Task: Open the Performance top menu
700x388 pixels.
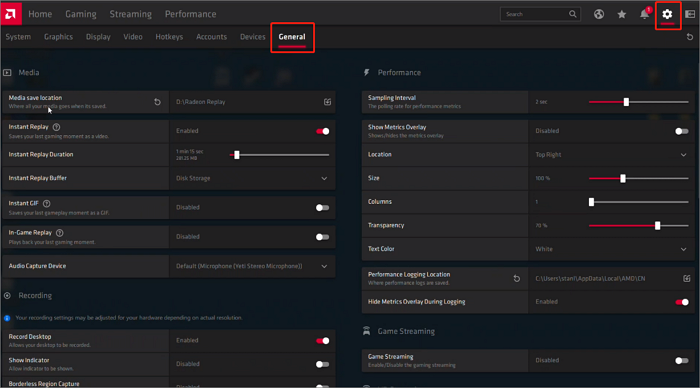Action: click(x=191, y=14)
